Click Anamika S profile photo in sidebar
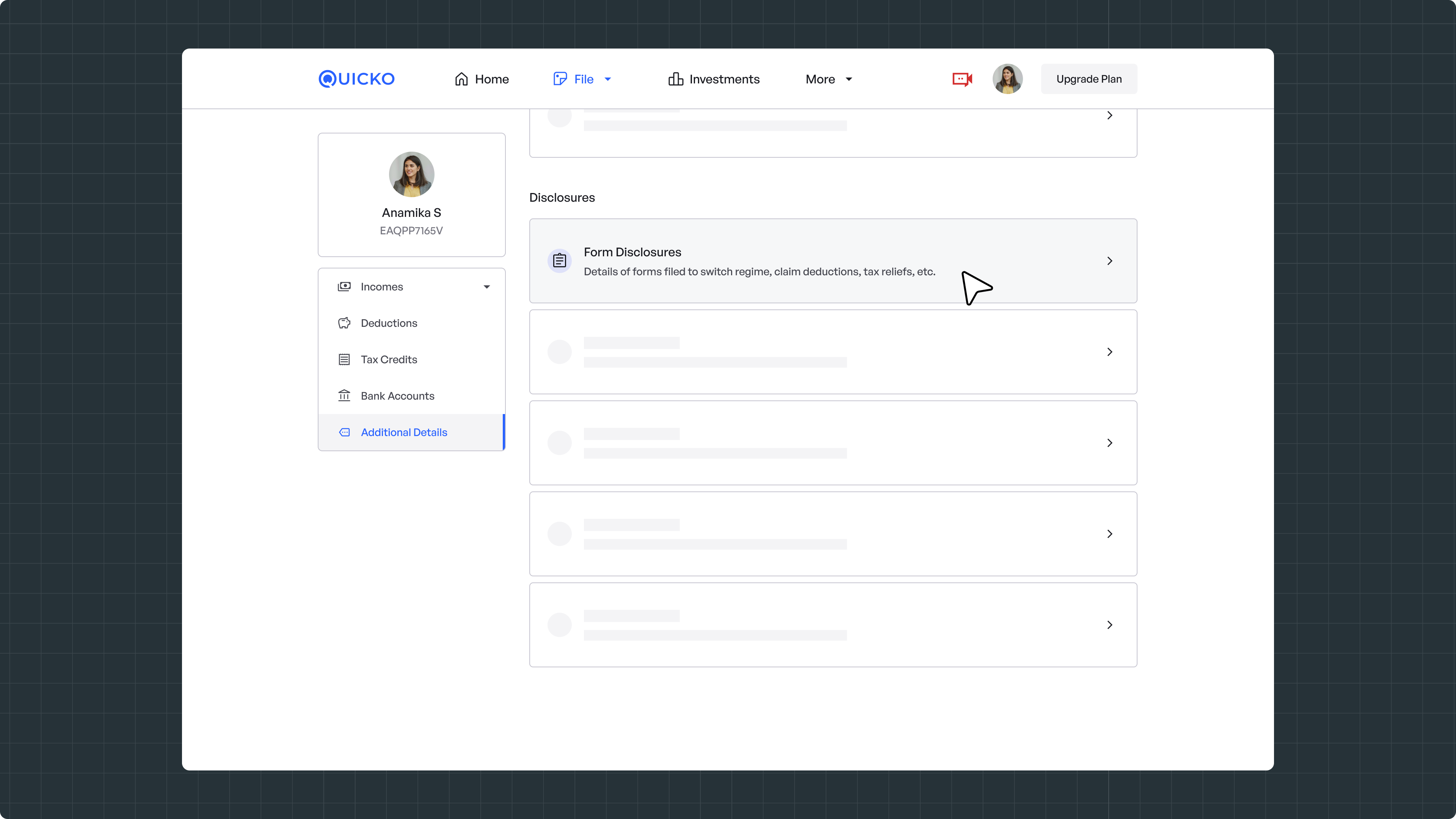Viewport: 1456px width, 819px height. click(411, 174)
